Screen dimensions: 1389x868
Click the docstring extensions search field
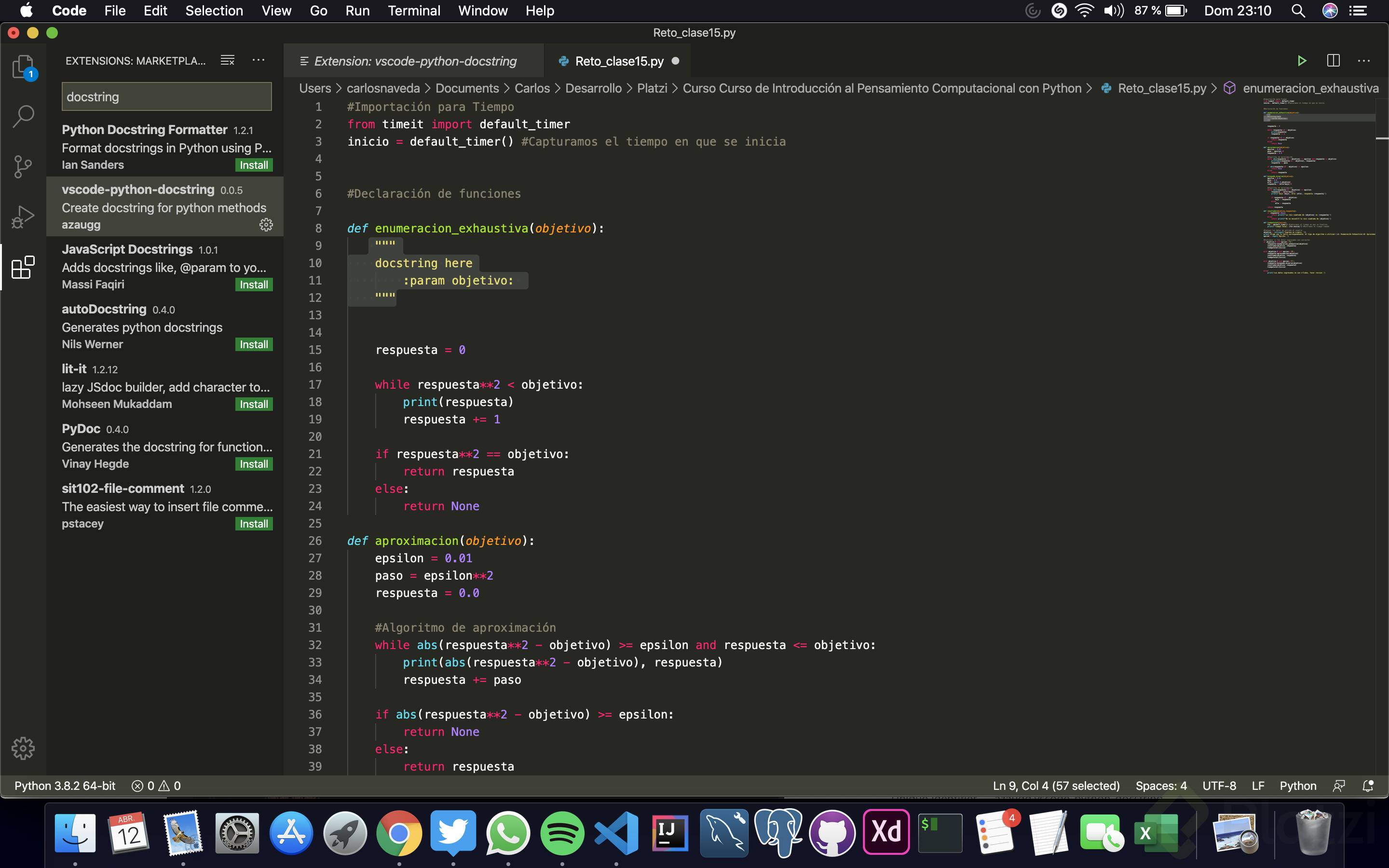pos(166,96)
